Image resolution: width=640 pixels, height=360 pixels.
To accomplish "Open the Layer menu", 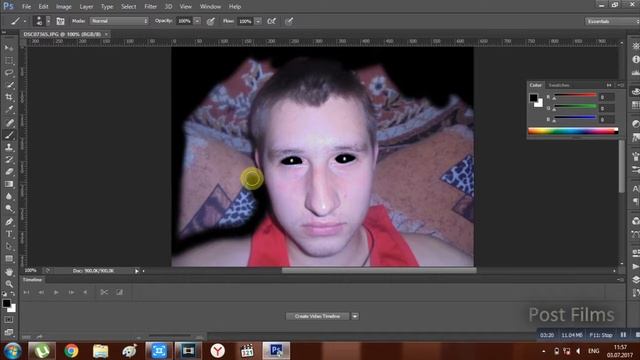I will (x=86, y=7).
